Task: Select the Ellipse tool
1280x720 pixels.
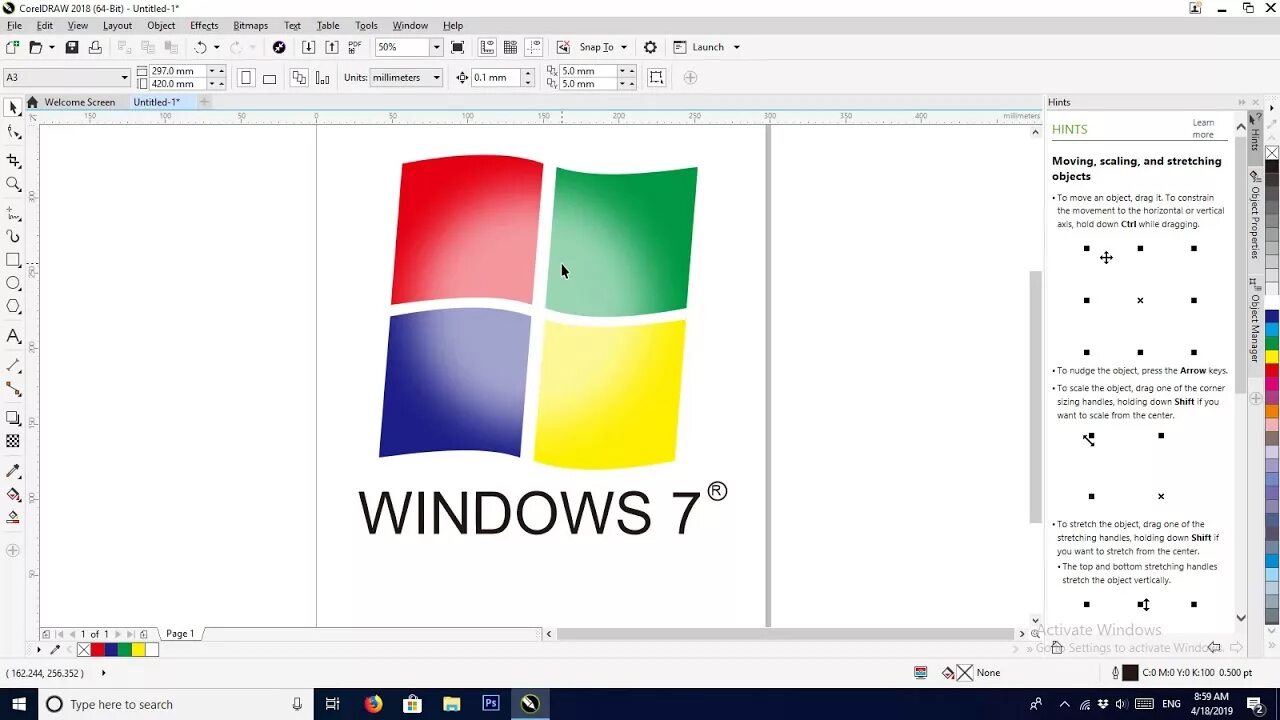Action: pyautogui.click(x=13, y=284)
